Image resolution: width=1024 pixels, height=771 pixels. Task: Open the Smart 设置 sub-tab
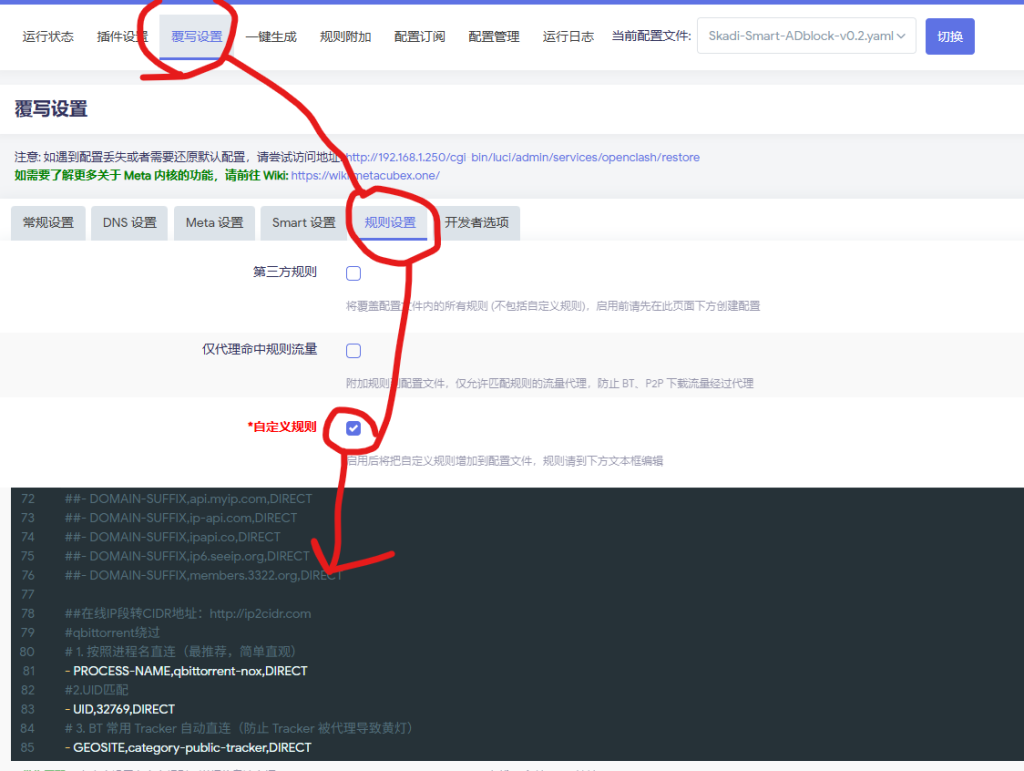click(x=303, y=223)
